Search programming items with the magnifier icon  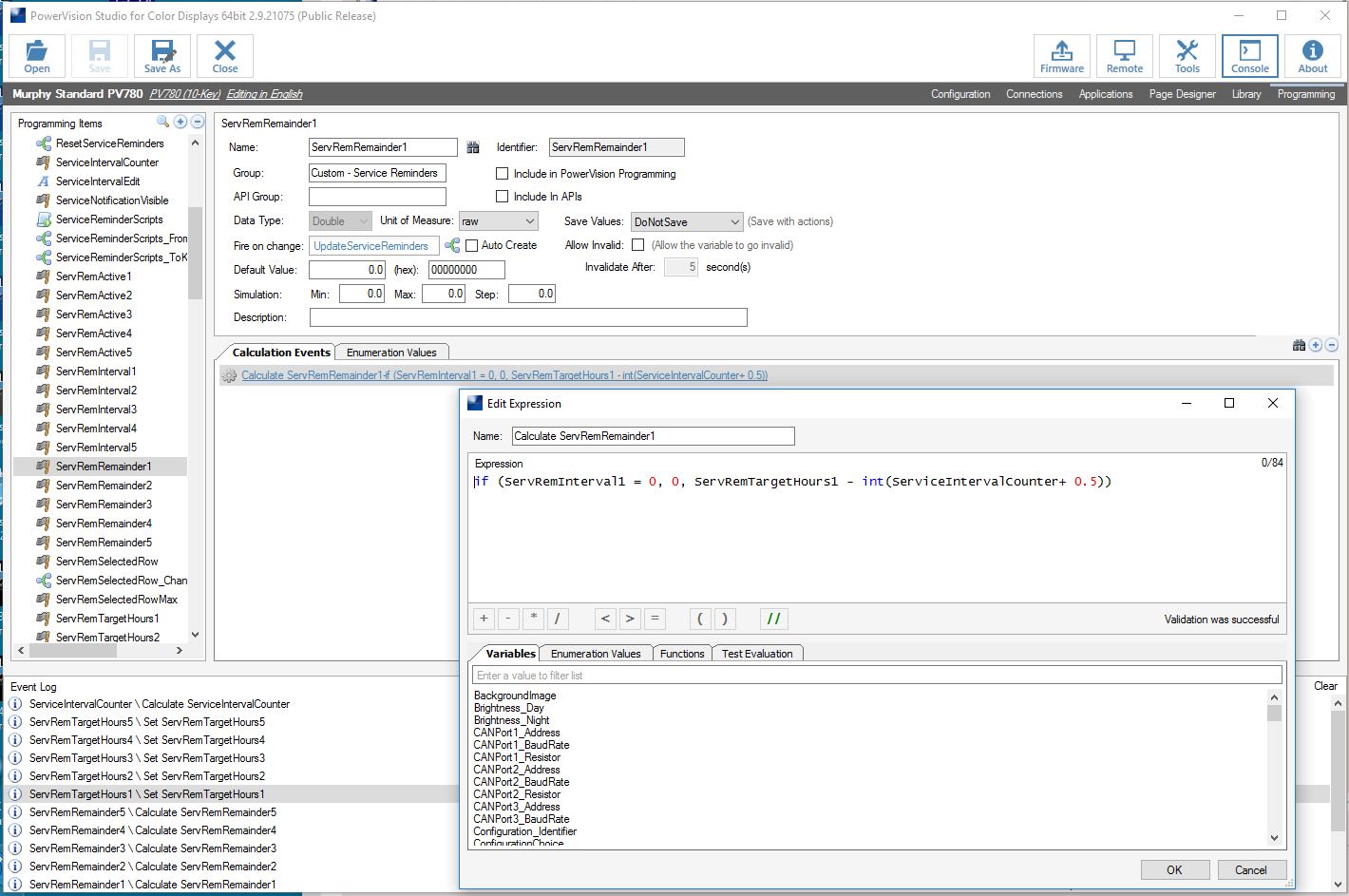coord(162,122)
